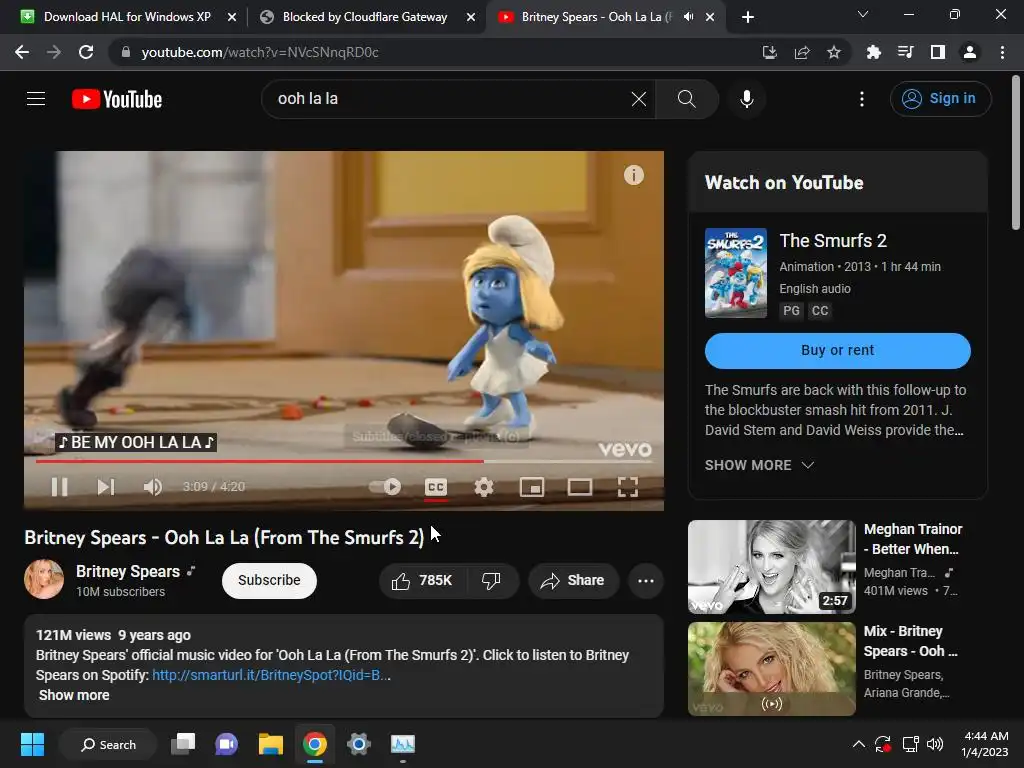Open the YouTube hamburger guide menu

[36, 99]
